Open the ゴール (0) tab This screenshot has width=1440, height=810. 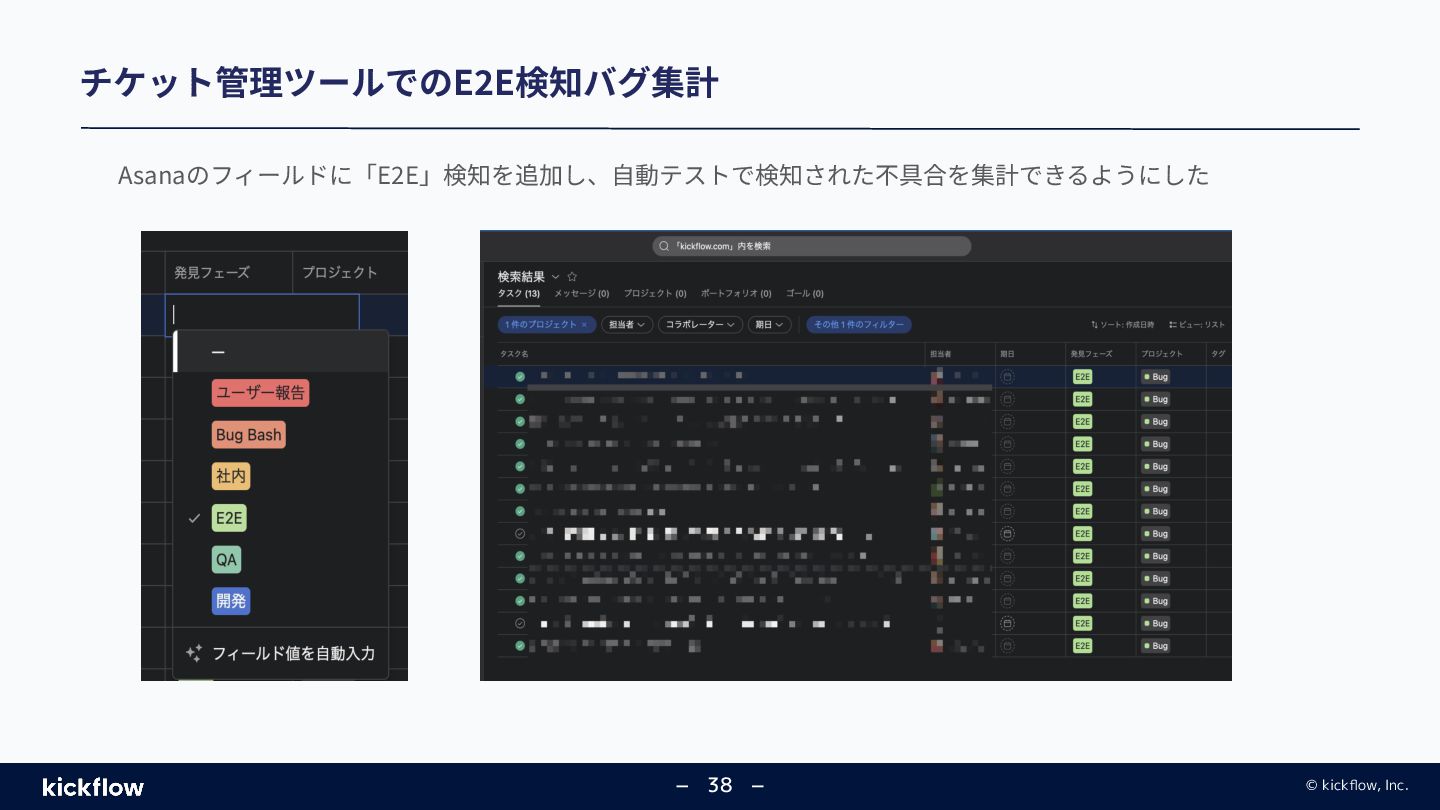(805, 294)
